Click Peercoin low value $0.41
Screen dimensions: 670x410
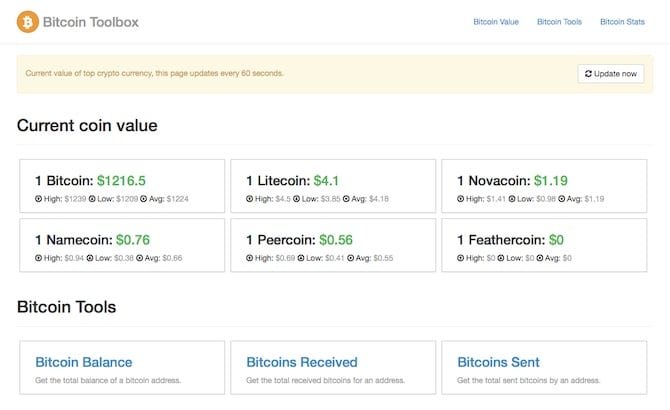pyautogui.click(x=335, y=258)
